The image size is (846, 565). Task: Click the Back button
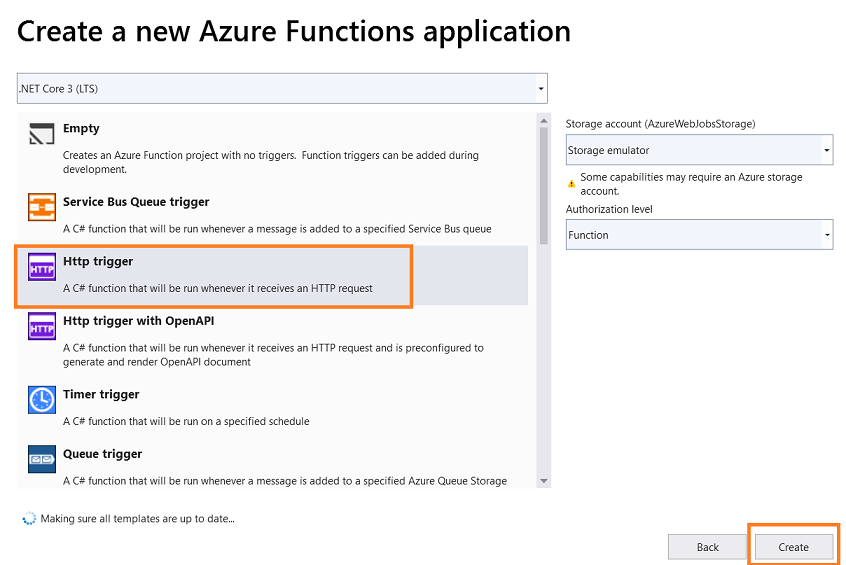point(707,547)
